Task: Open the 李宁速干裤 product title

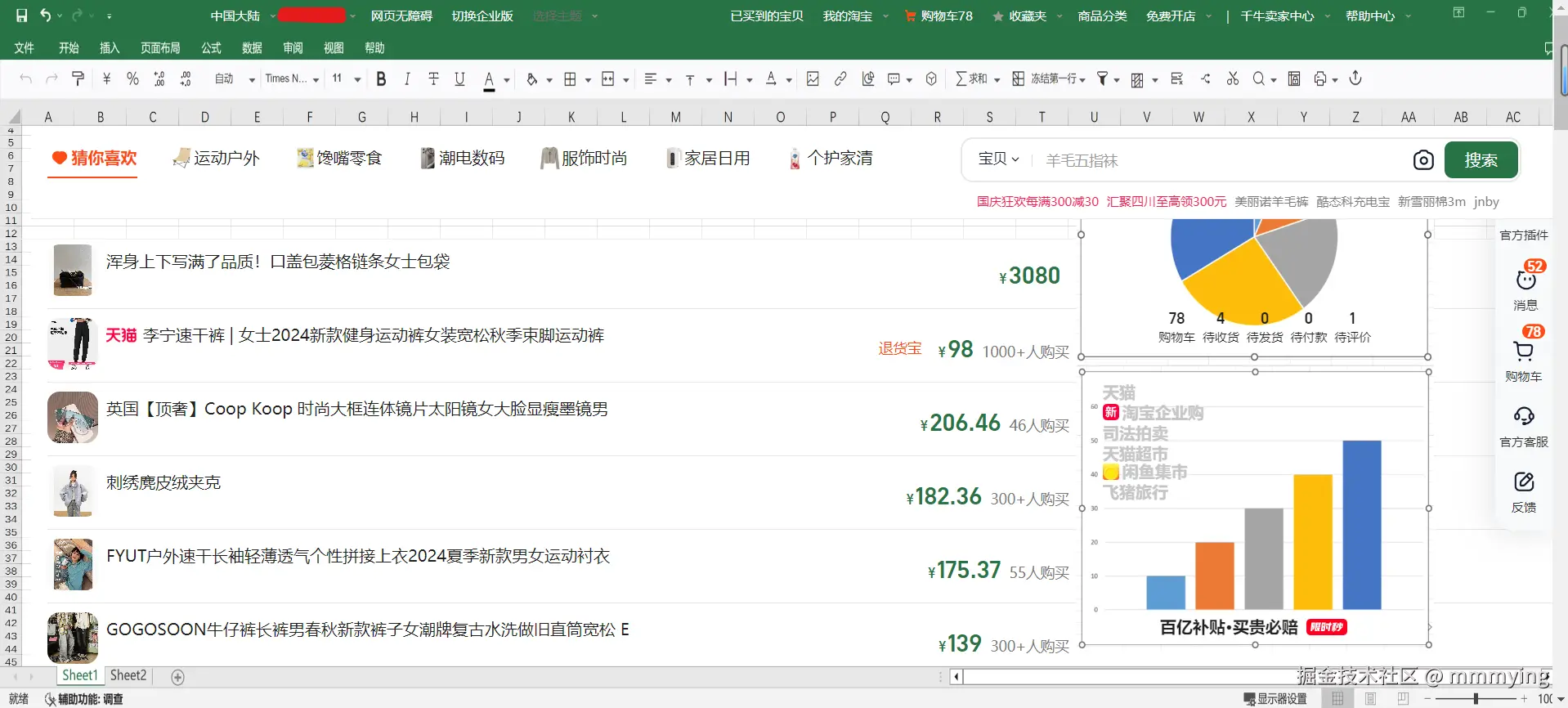Action: [374, 335]
